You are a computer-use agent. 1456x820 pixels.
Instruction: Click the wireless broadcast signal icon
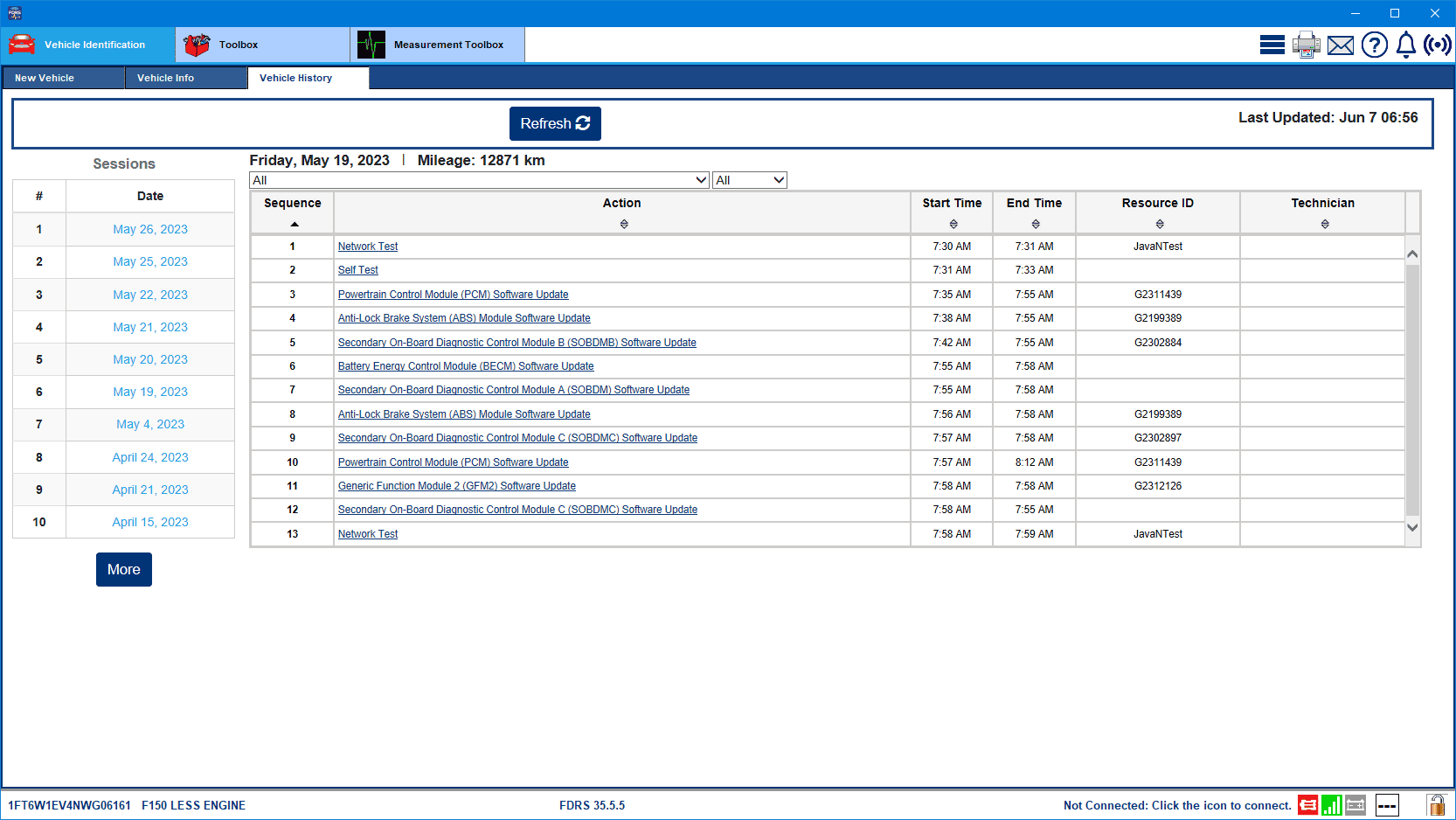pos(1437,45)
